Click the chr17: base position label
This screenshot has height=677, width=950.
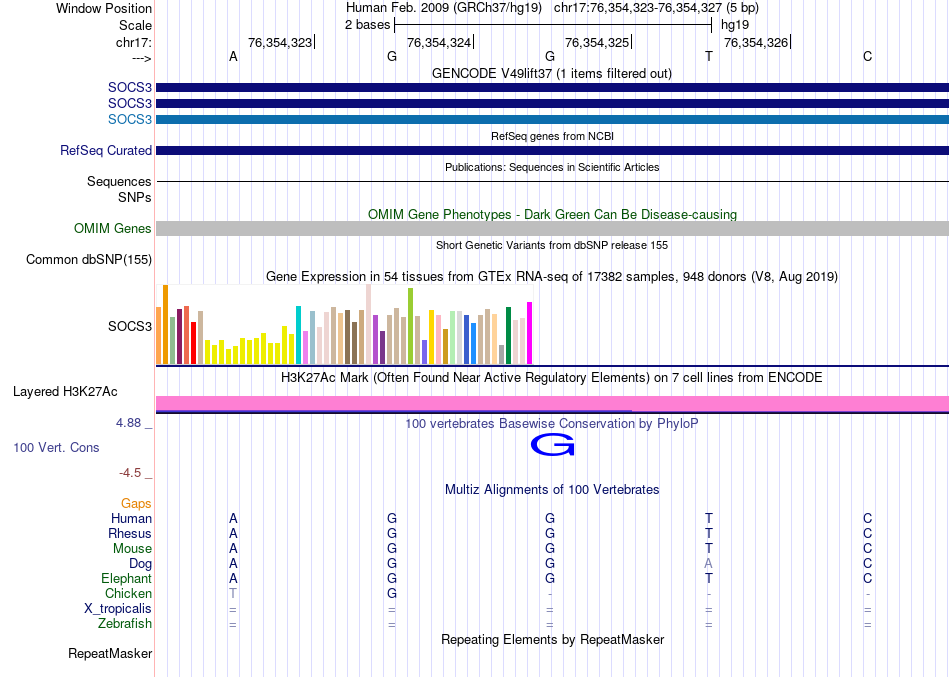click(133, 42)
